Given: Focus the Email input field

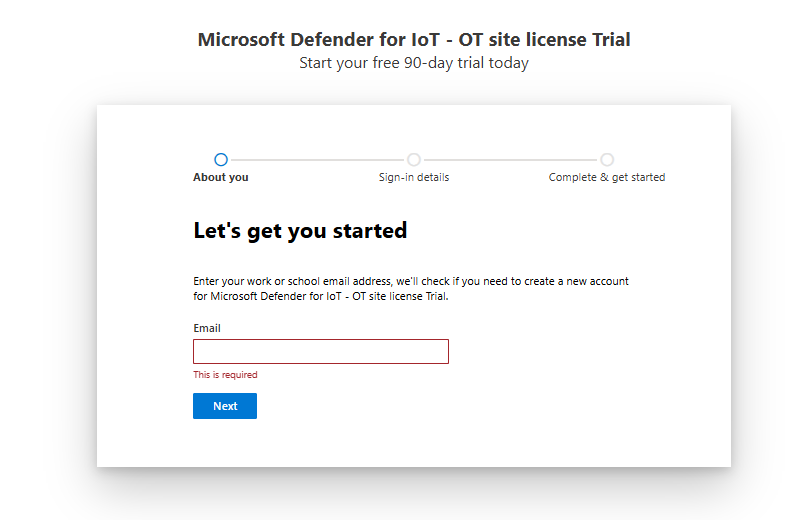Looking at the screenshot, I should coord(320,351).
